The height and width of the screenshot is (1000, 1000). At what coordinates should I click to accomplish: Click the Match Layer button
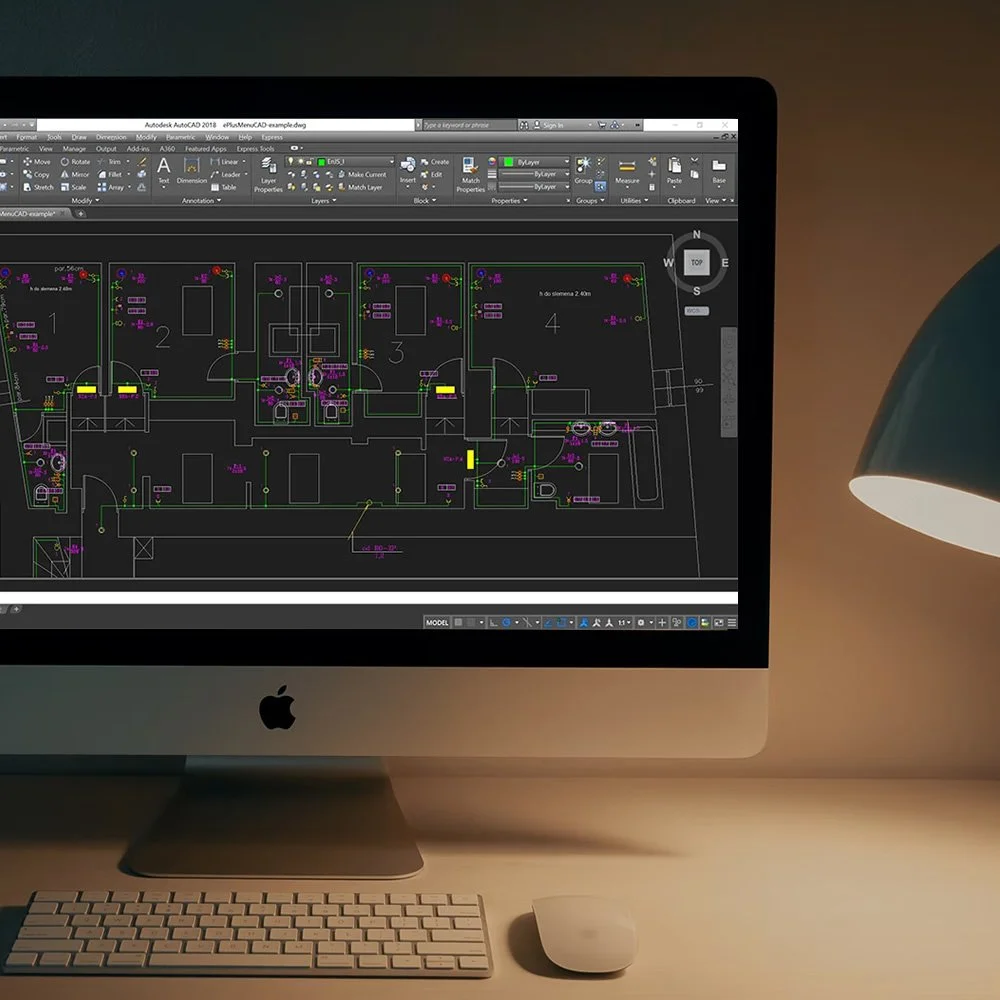360,188
